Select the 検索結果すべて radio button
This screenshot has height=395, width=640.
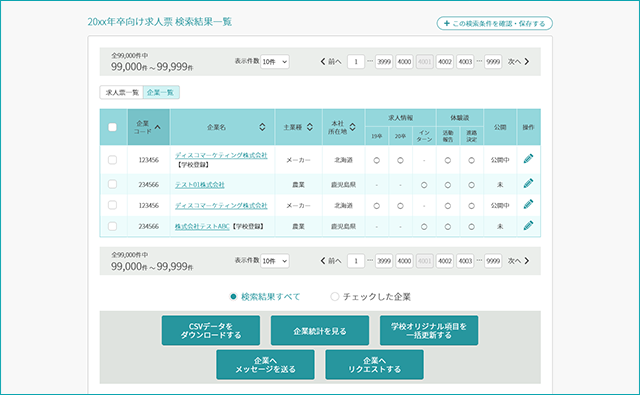(x=233, y=297)
